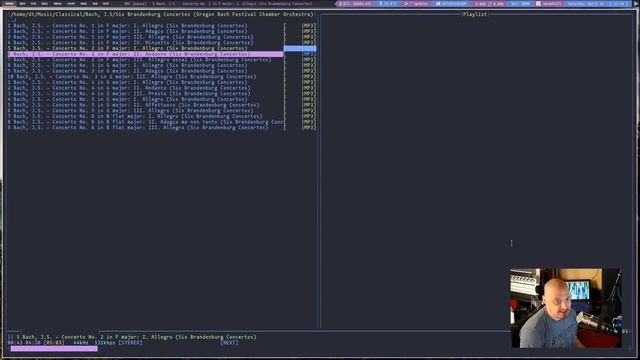Switch to the first highlighted workspace tag

pos(9,4)
